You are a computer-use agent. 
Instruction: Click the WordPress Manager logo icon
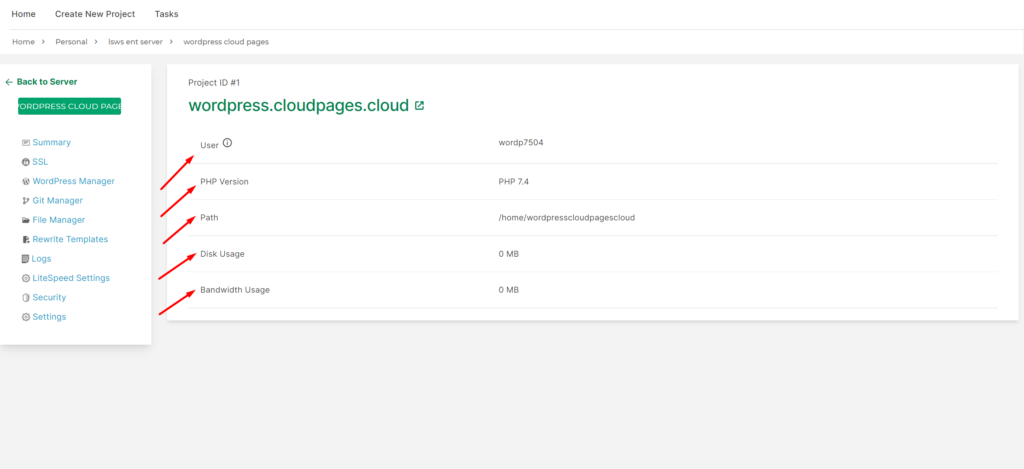[25, 182]
